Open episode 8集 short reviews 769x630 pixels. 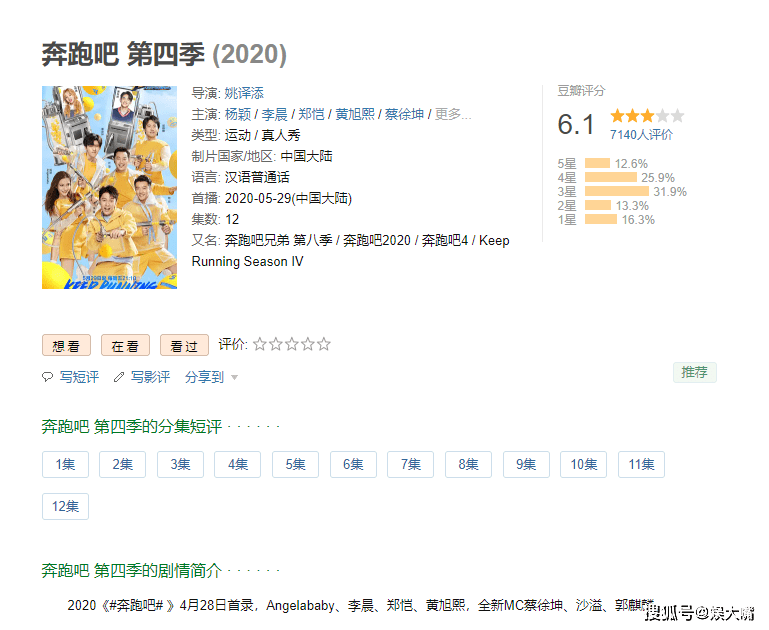pos(468,464)
